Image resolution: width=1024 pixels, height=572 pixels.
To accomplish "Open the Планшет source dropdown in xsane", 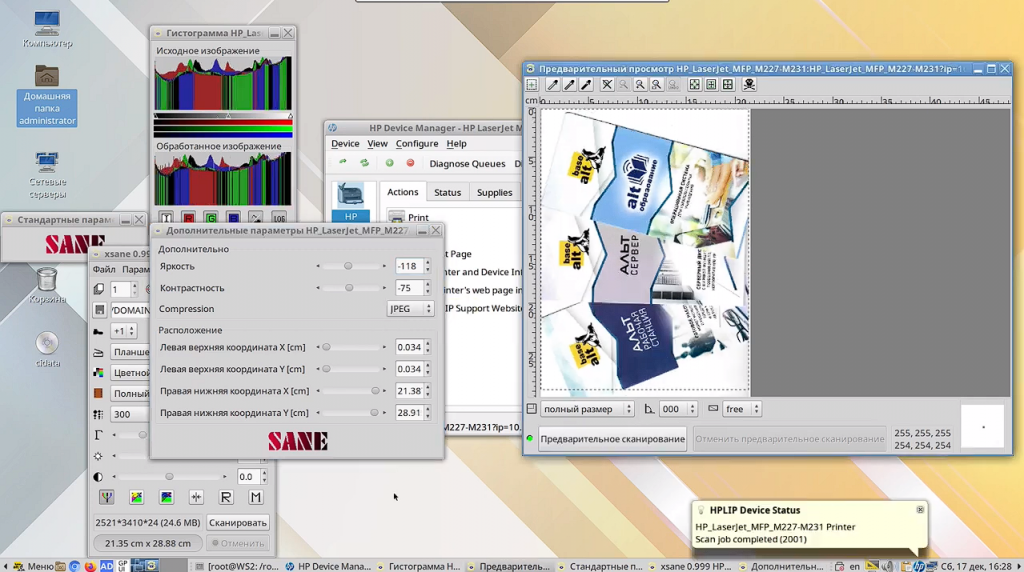I will [x=131, y=352].
